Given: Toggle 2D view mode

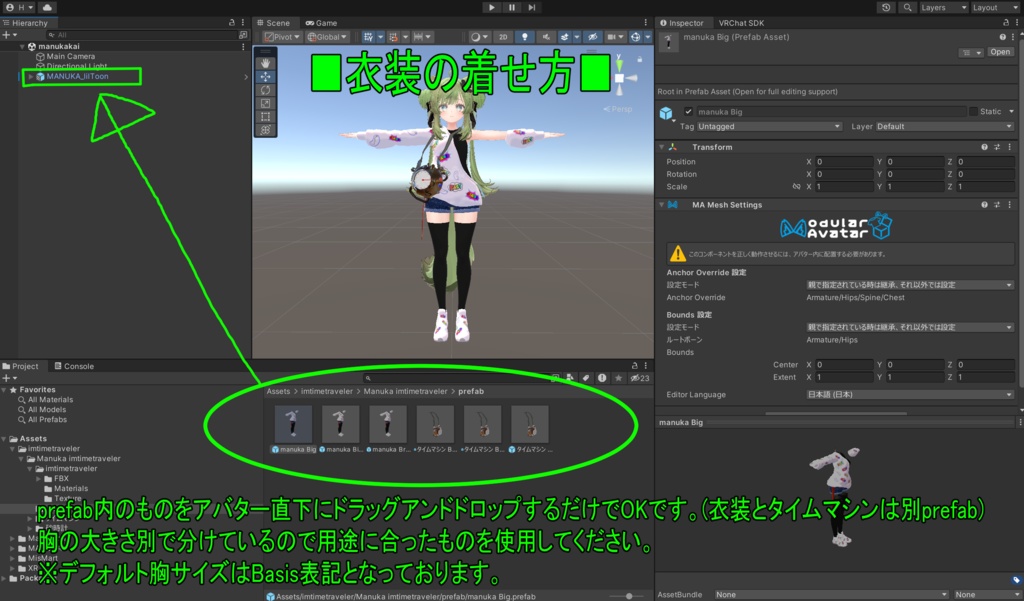Looking at the screenshot, I should pyautogui.click(x=503, y=37).
